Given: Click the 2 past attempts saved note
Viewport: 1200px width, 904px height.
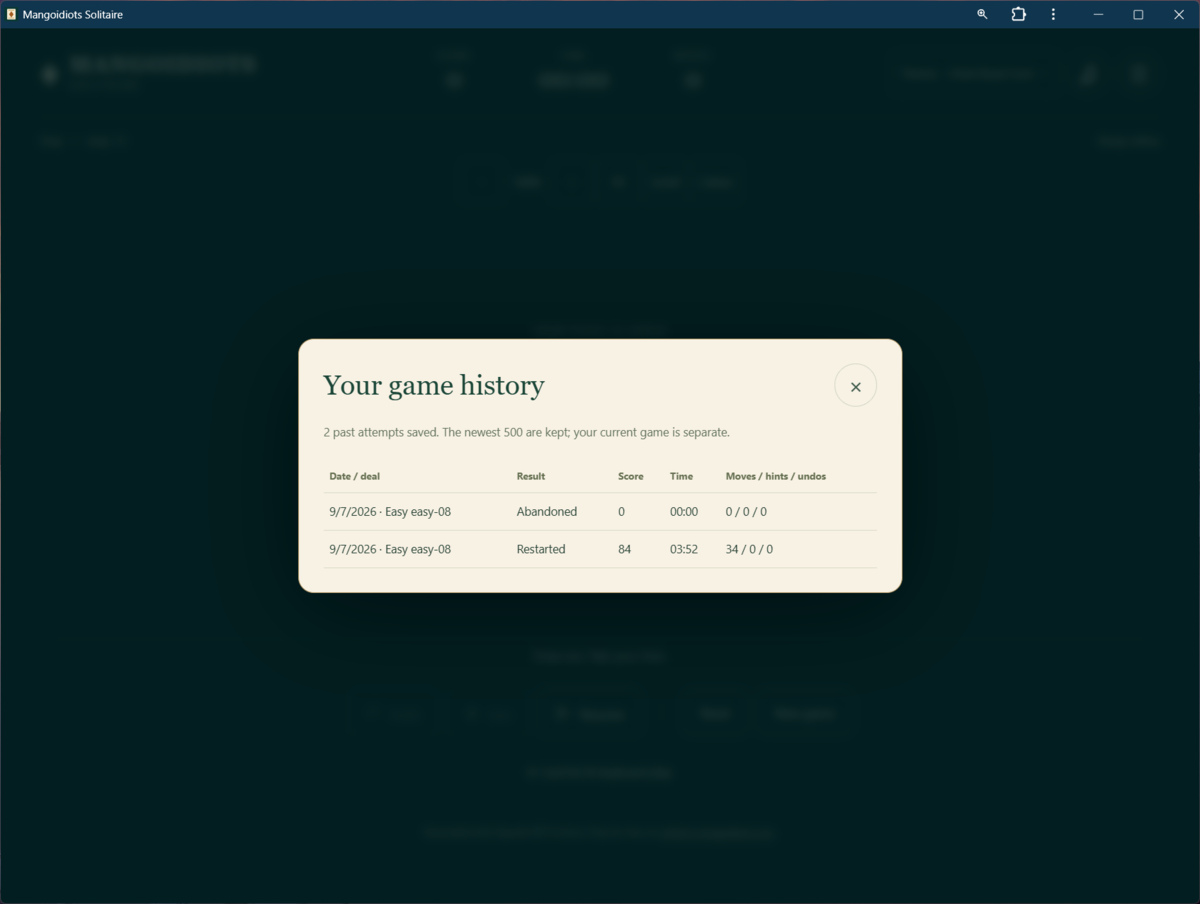Looking at the screenshot, I should point(526,433).
